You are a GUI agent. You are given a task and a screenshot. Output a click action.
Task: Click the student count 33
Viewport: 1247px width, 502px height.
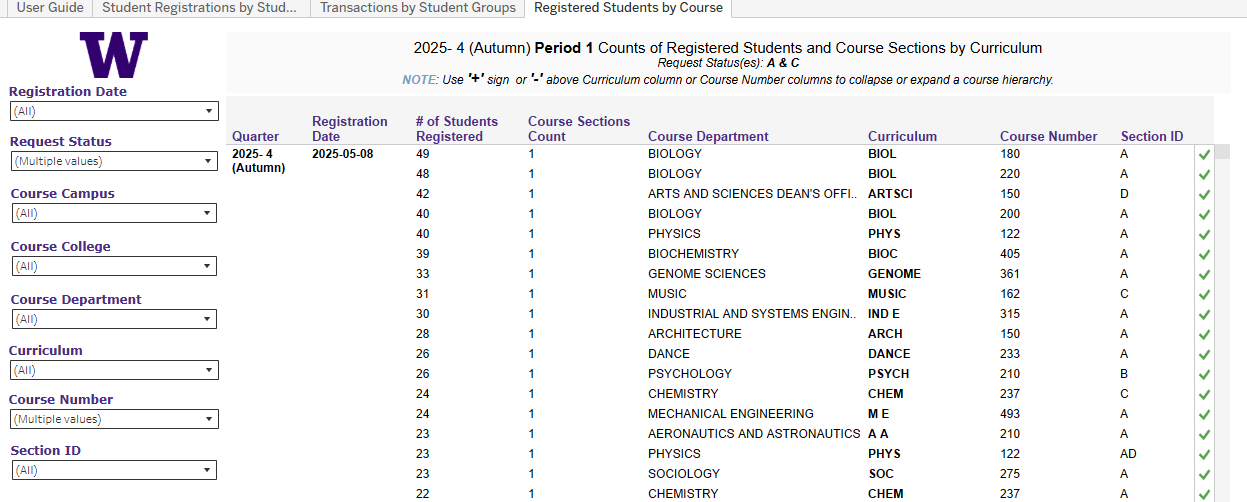pos(423,274)
